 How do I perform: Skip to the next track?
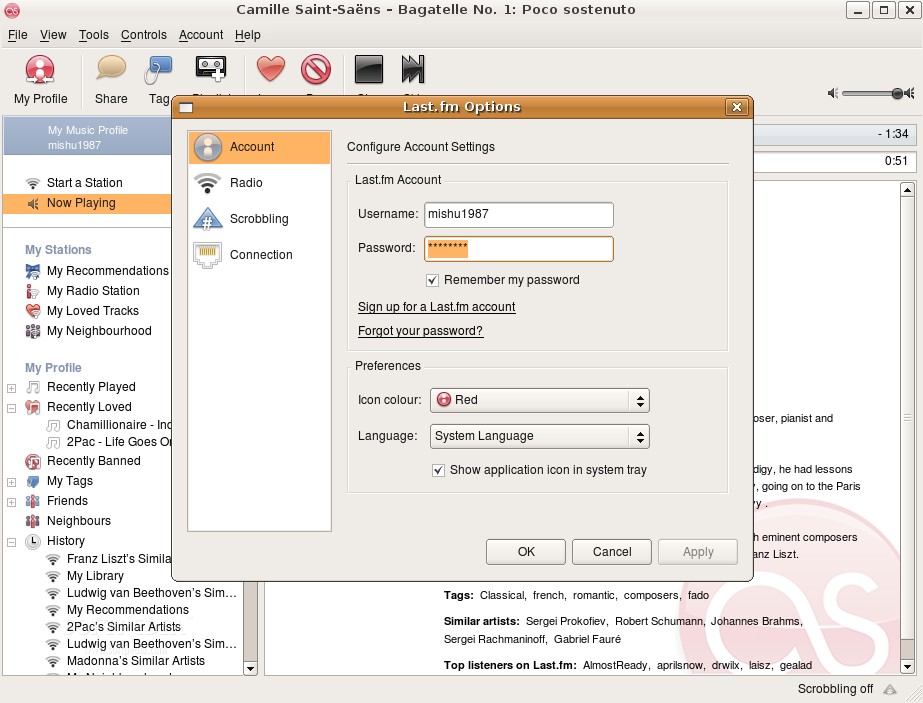point(413,69)
